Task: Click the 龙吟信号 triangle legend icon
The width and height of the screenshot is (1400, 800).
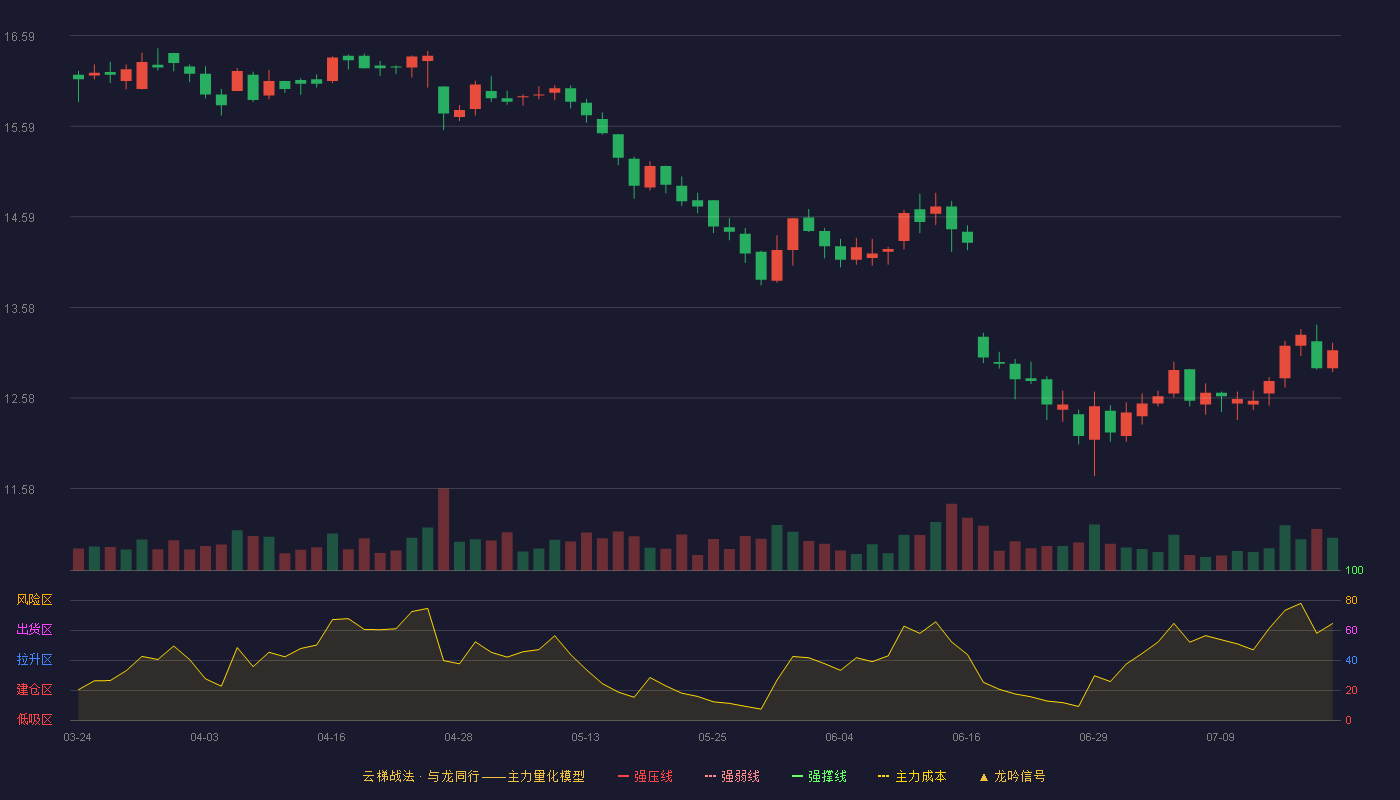Action: click(983, 777)
